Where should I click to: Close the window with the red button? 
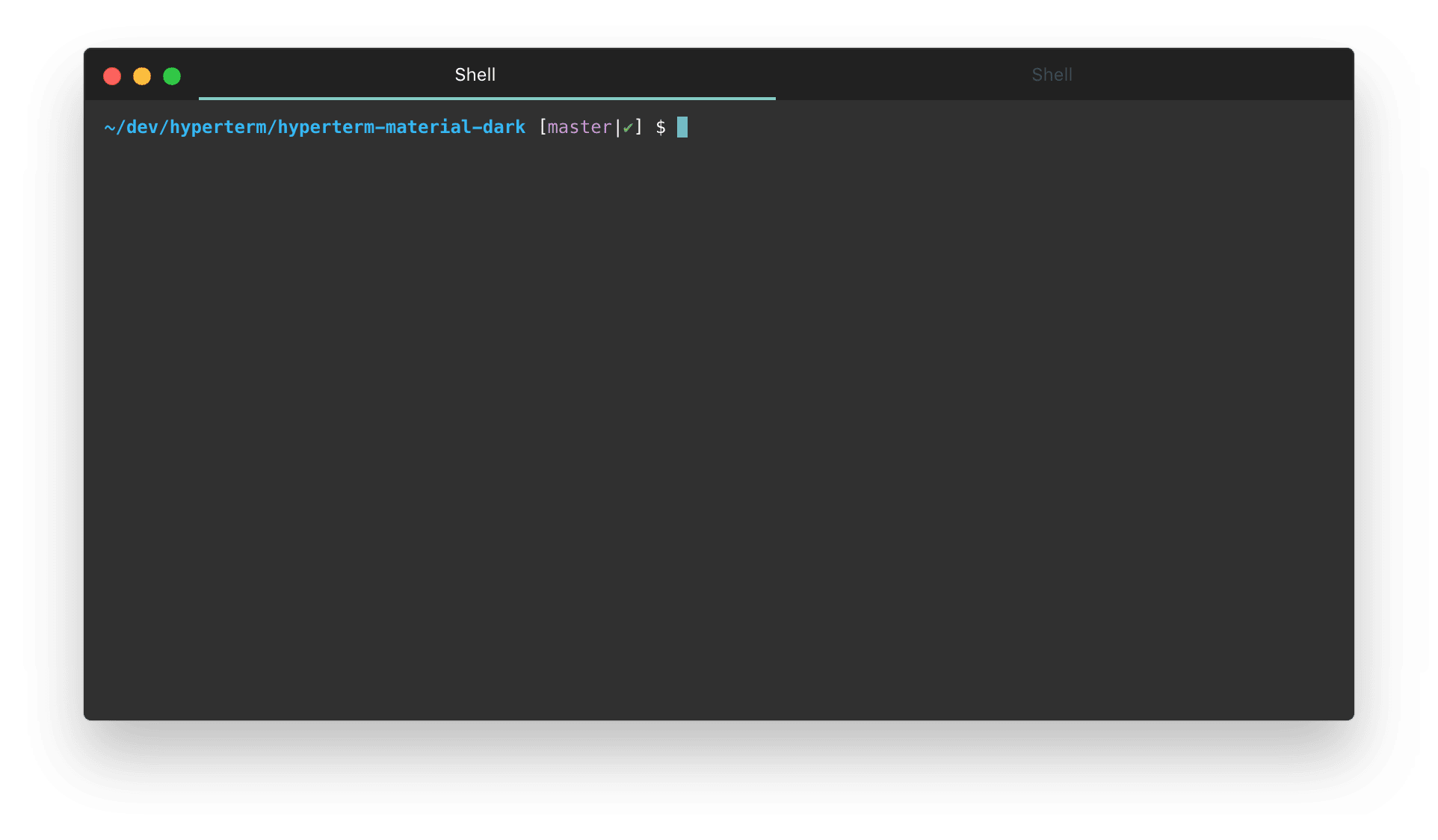(112, 76)
